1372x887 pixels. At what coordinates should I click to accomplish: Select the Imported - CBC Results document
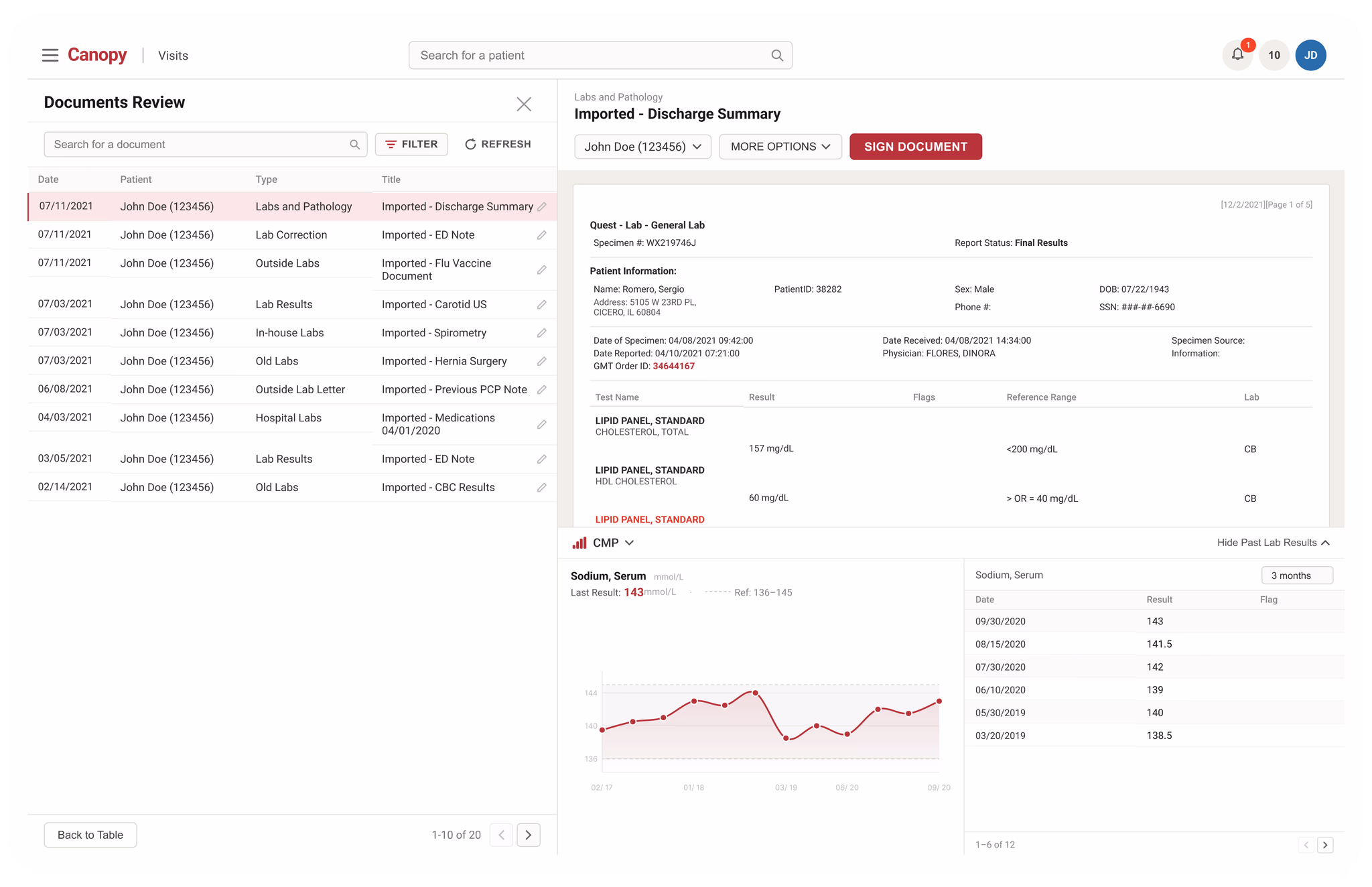tap(438, 488)
